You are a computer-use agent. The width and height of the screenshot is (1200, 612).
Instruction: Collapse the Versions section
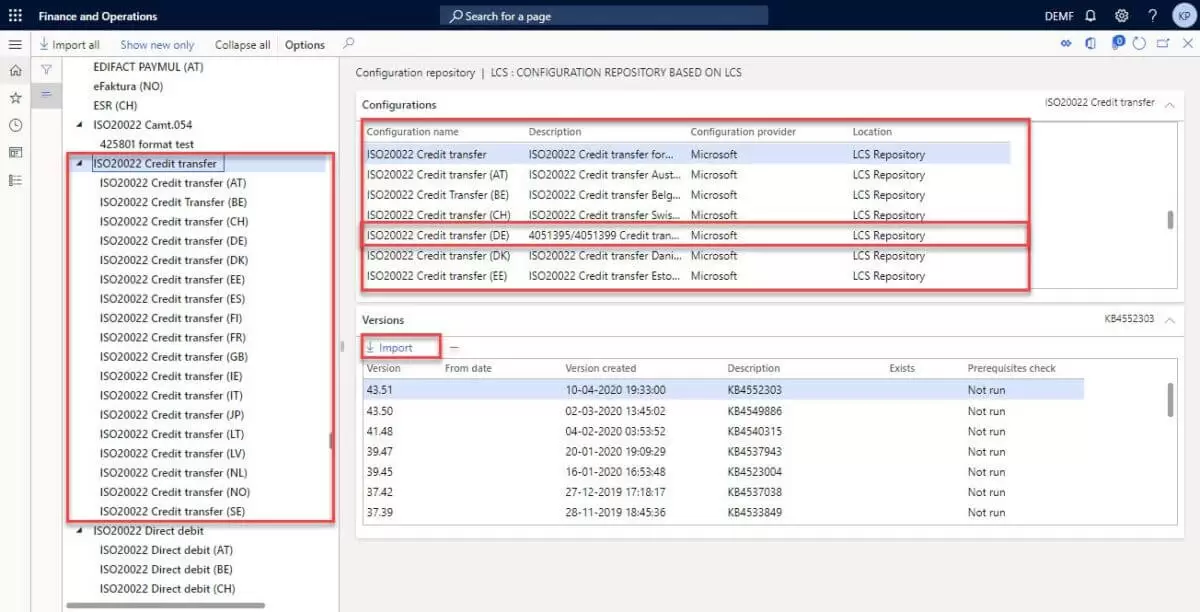[1169, 319]
